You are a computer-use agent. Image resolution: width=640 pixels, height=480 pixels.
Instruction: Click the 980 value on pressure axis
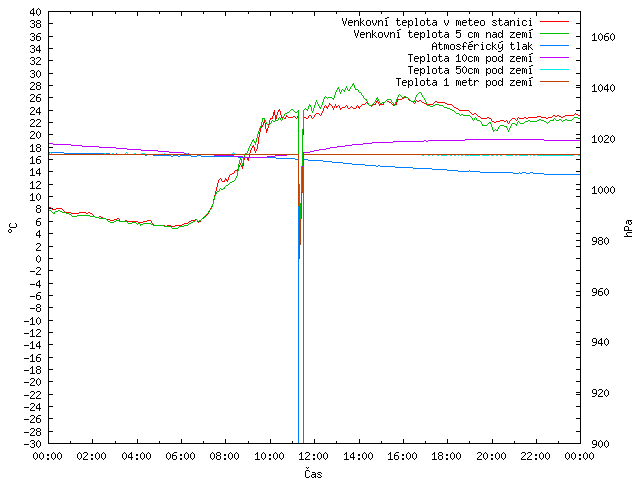(600, 241)
